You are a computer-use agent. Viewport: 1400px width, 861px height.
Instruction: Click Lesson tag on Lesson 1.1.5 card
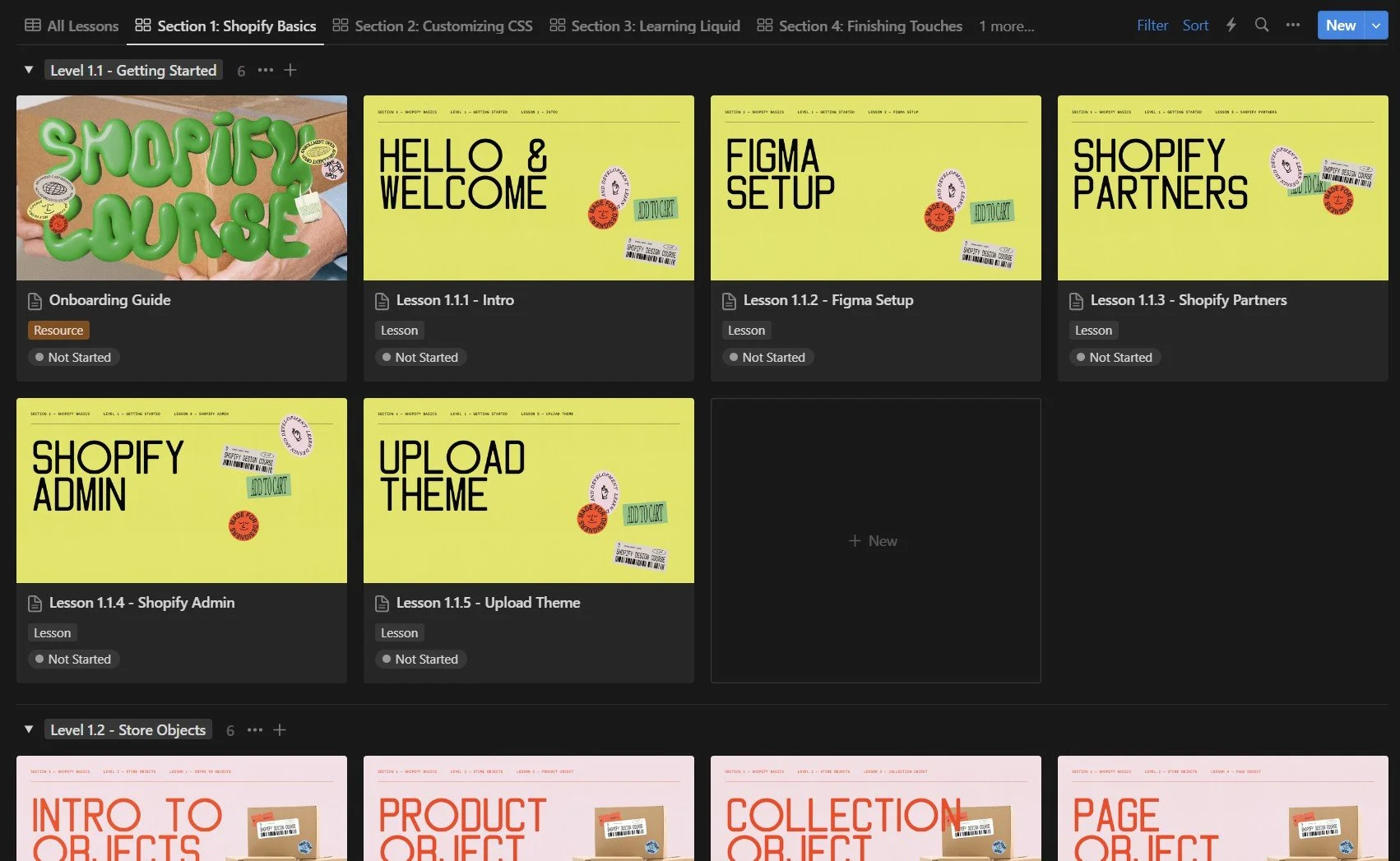coord(399,633)
